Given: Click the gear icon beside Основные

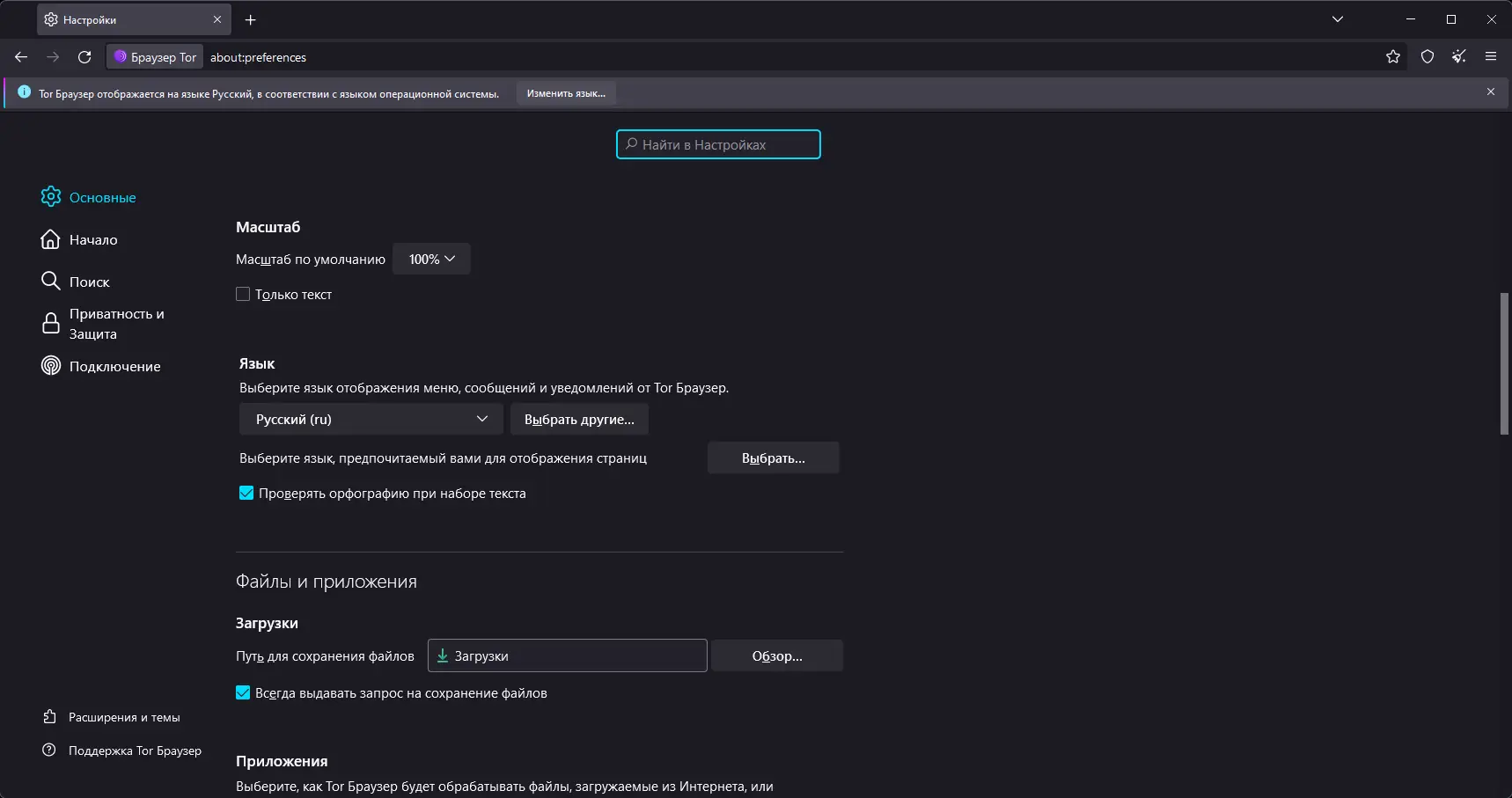Looking at the screenshot, I should point(51,197).
